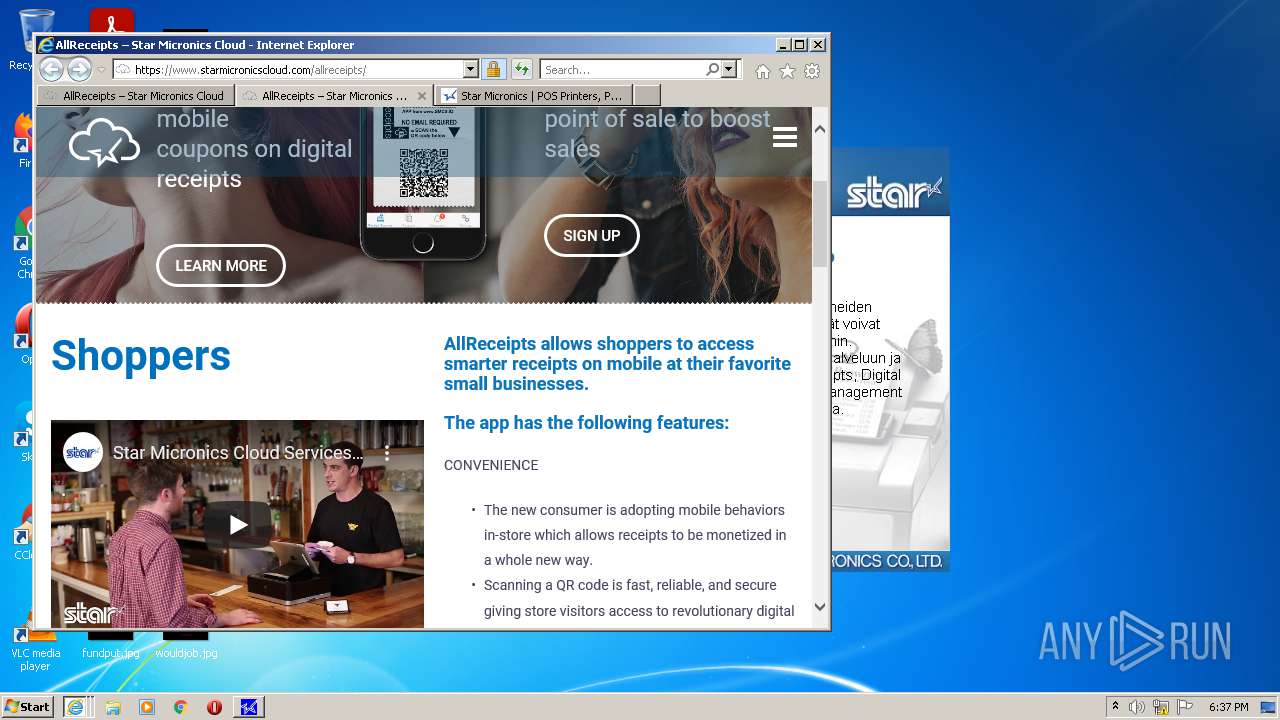Open Favorites with the star icon
This screenshot has height=720, width=1280.
787,71
